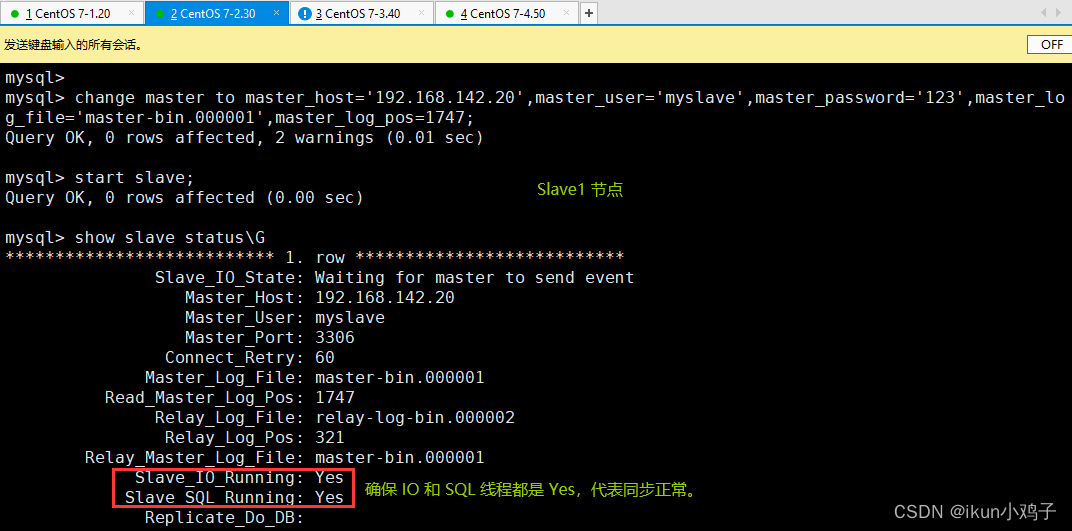Click the Slave_SQL_Running Yes value
The width and height of the screenshot is (1072, 531).
330,498
